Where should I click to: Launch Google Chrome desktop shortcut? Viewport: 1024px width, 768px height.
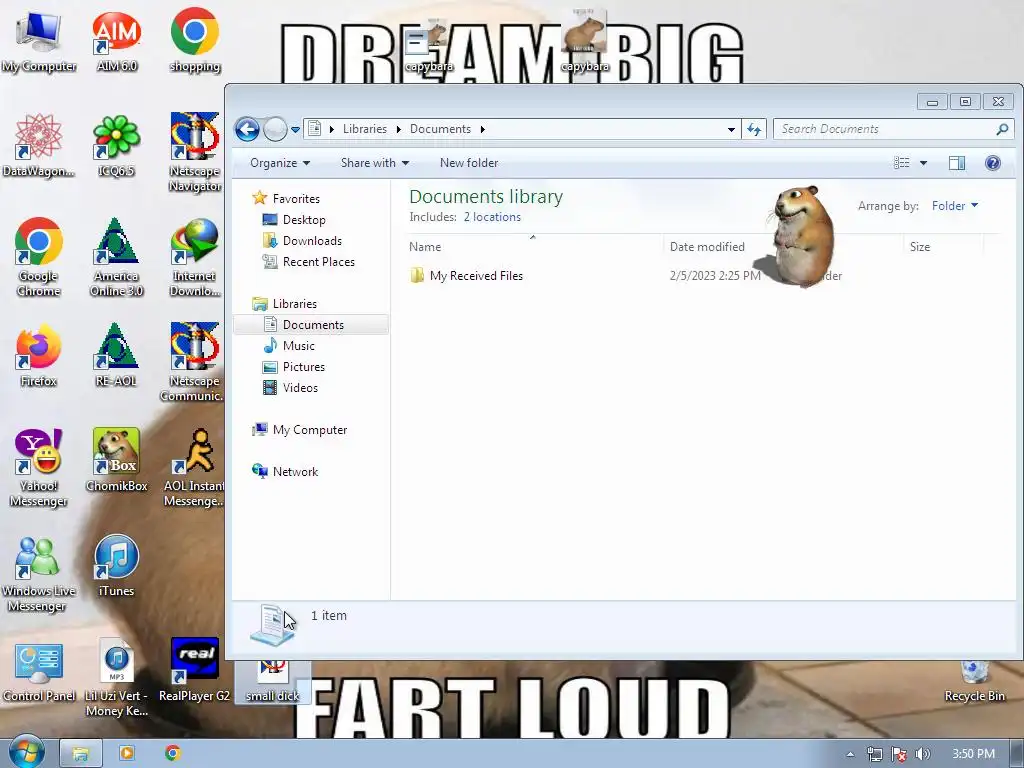pyautogui.click(x=39, y=257)
